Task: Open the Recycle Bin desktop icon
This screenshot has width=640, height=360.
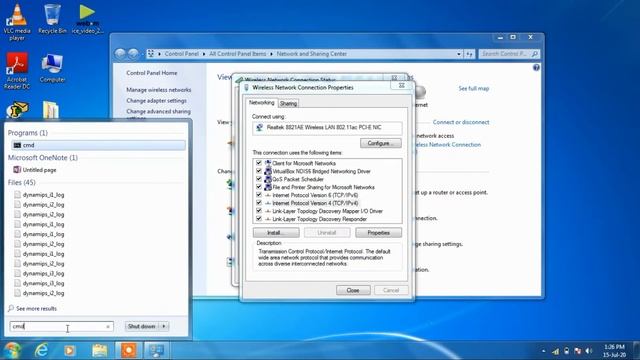Action: tap(52, 19)
